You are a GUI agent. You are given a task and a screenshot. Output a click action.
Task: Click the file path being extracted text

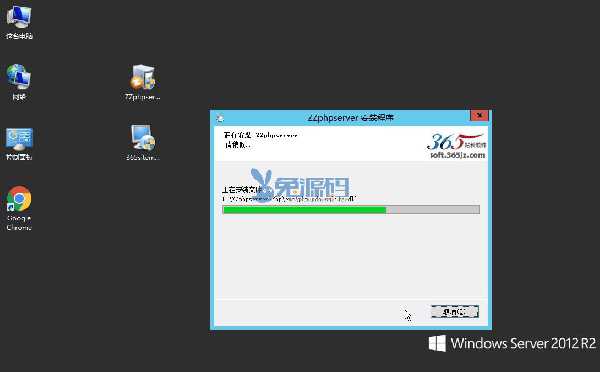point(289,199)
